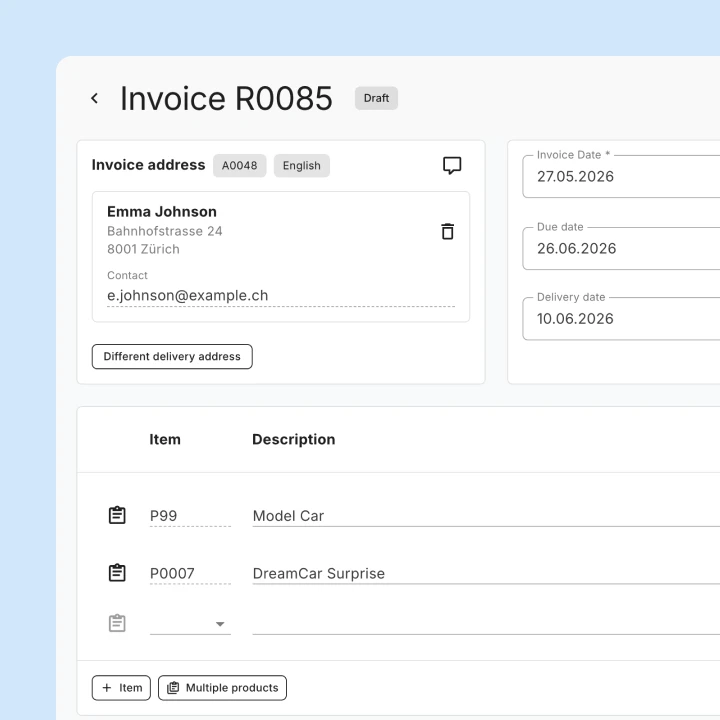The height and width of the screenshot is (720, 720).
Task: Click the P0007 item code field
Action: pyautogui.click(x=190, y=573)
